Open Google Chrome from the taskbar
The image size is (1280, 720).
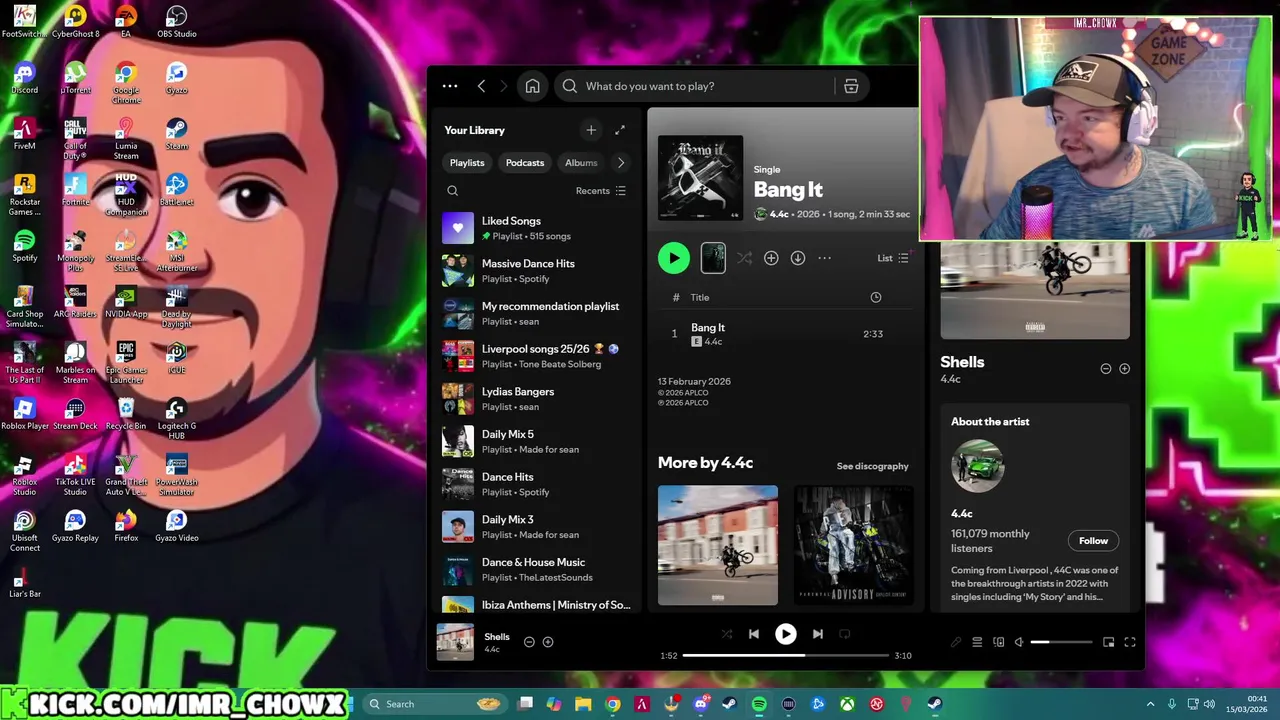click(613, 704)
